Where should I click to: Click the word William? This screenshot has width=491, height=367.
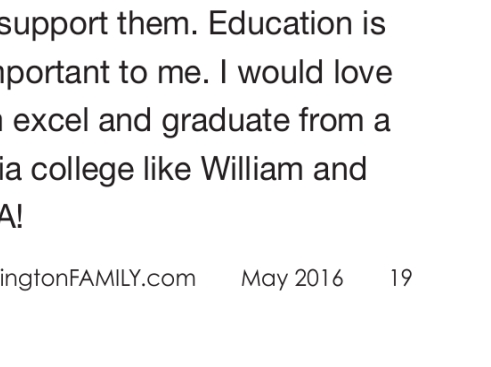pos(252,169)
